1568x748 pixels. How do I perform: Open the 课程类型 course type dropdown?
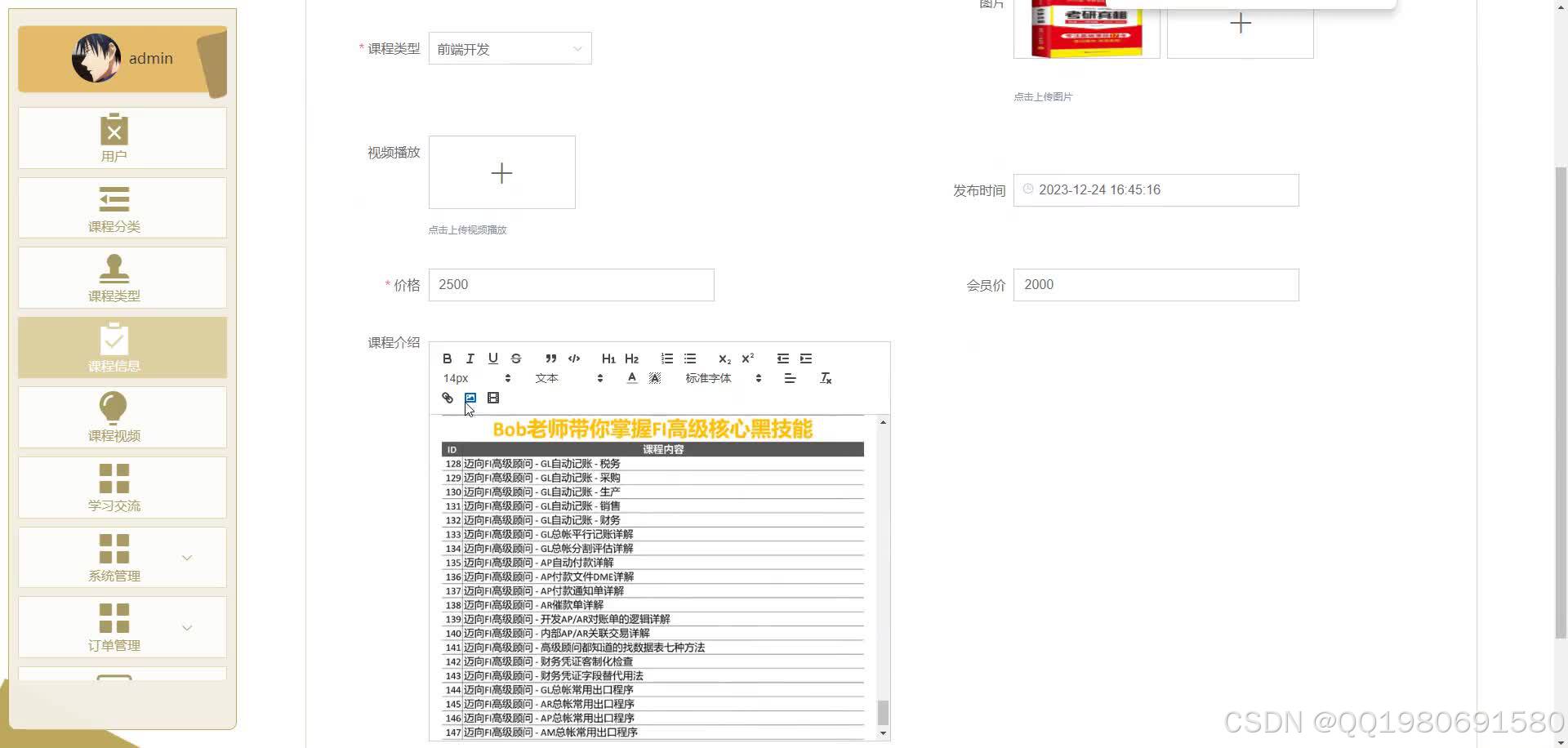click(x=510, y=48)
